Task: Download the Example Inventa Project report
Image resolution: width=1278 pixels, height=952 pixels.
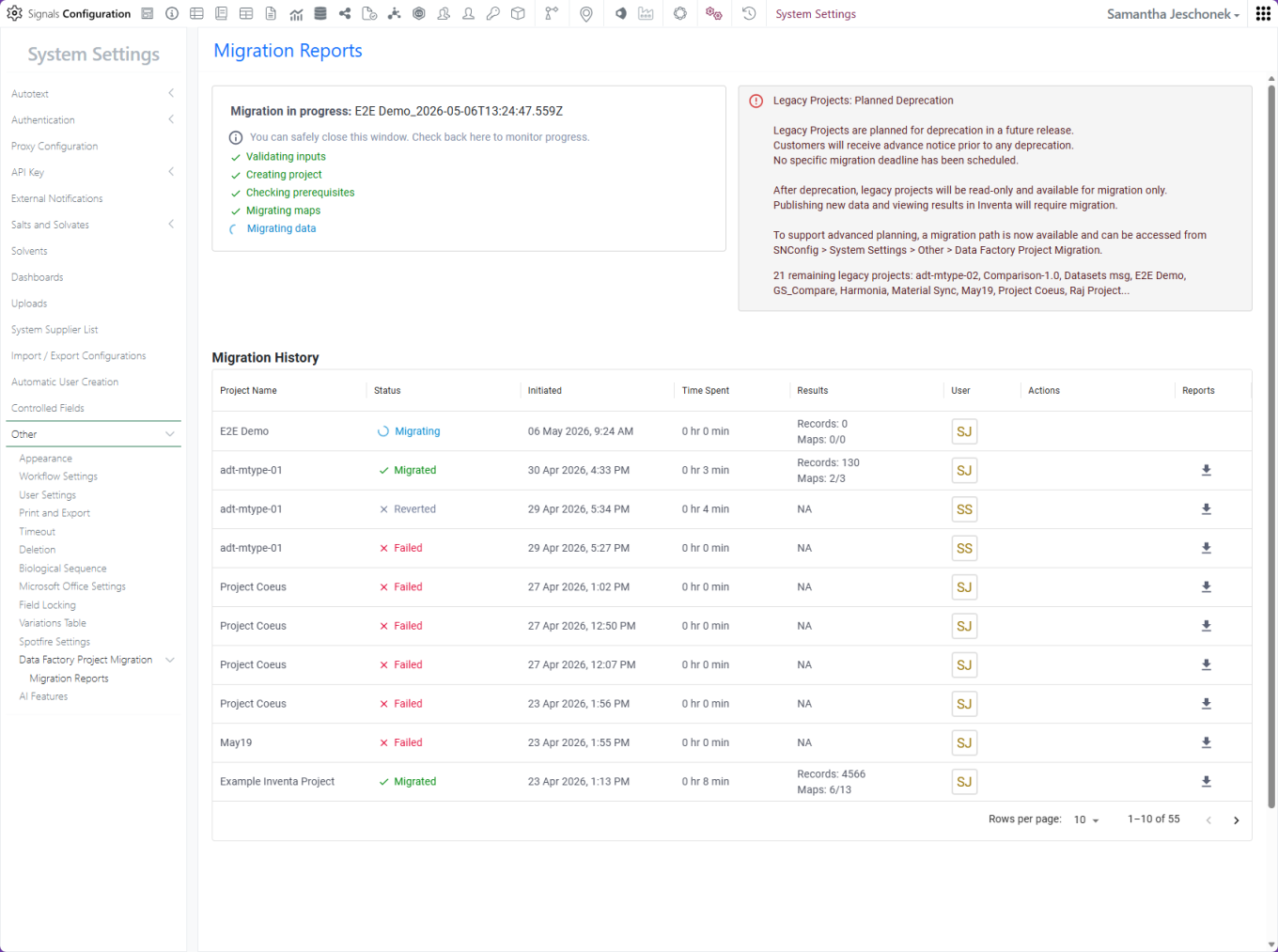Action: click(x=1207, y=782)
